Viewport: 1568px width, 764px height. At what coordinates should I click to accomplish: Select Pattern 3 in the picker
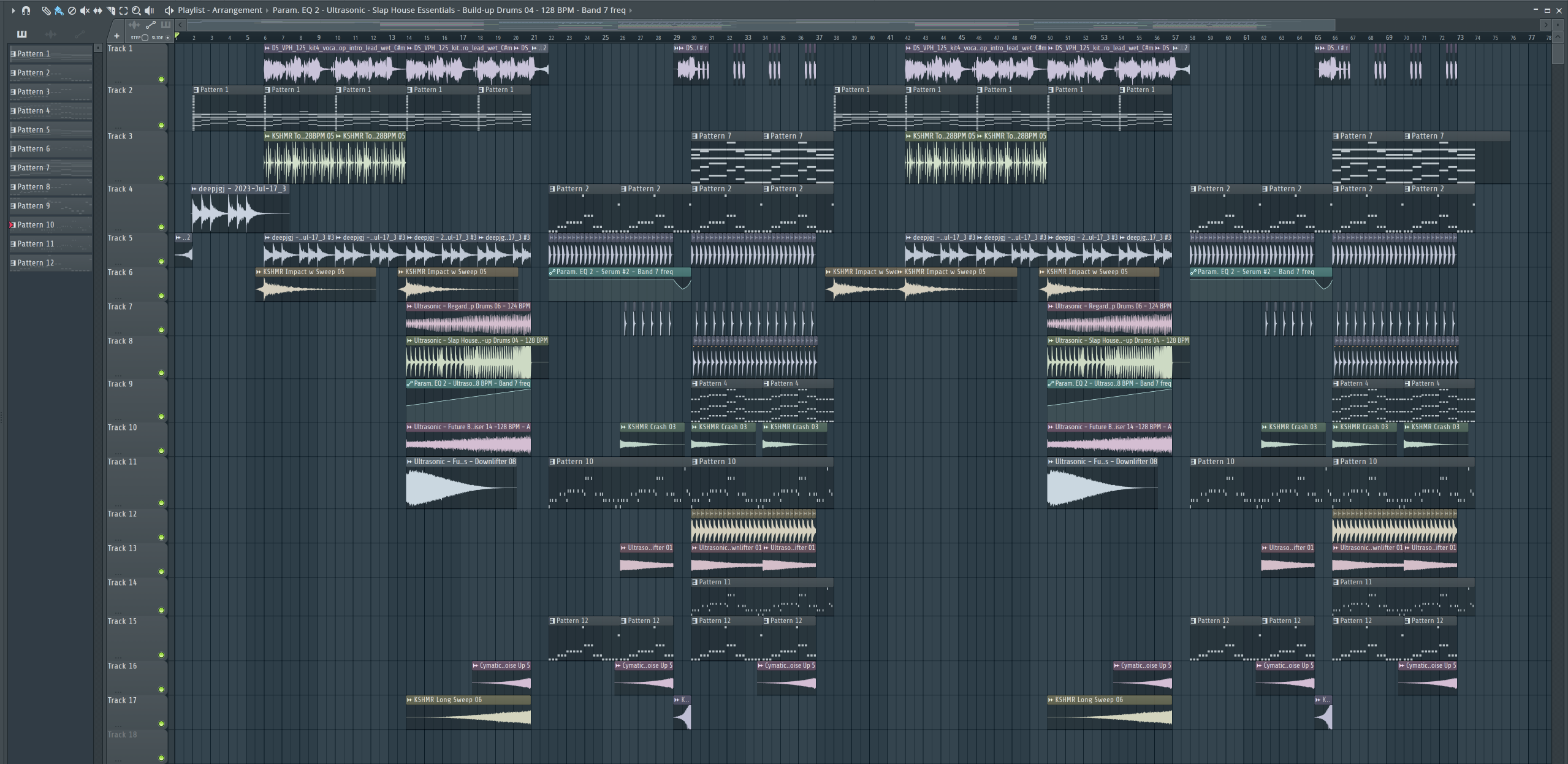click(x=51, y=92)
